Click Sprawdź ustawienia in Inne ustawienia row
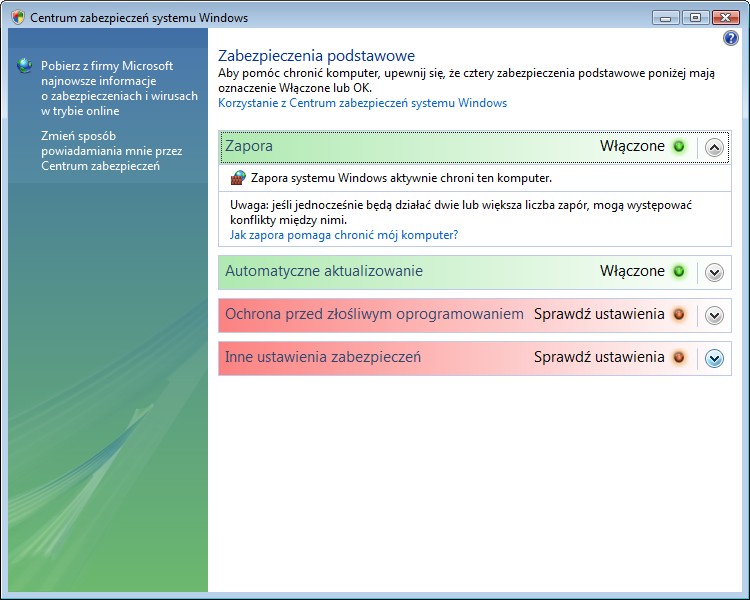750x600 pixels. (x=599, y=357)
